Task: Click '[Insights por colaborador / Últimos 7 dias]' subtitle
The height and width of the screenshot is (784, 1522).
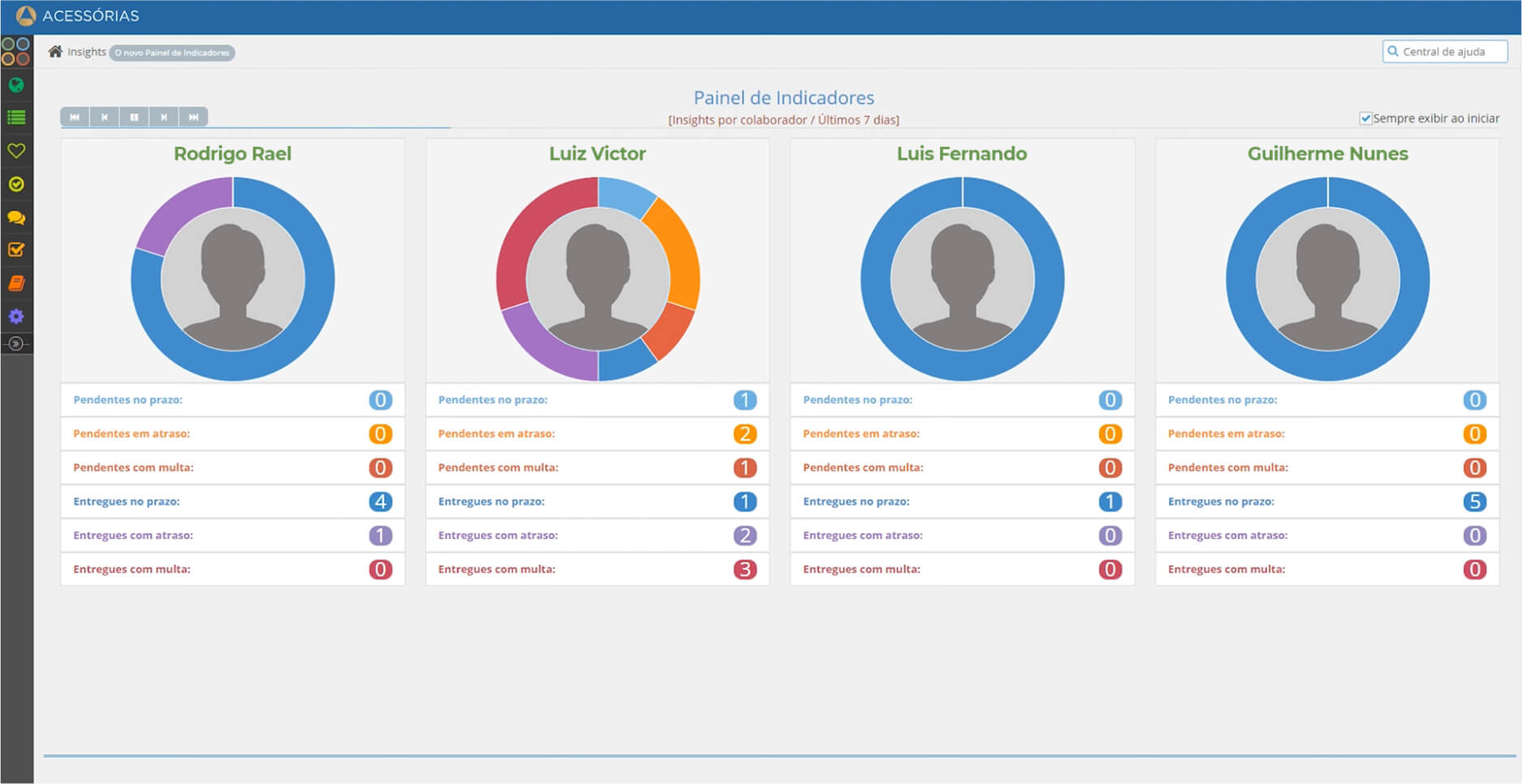Action: coord(784,120)
